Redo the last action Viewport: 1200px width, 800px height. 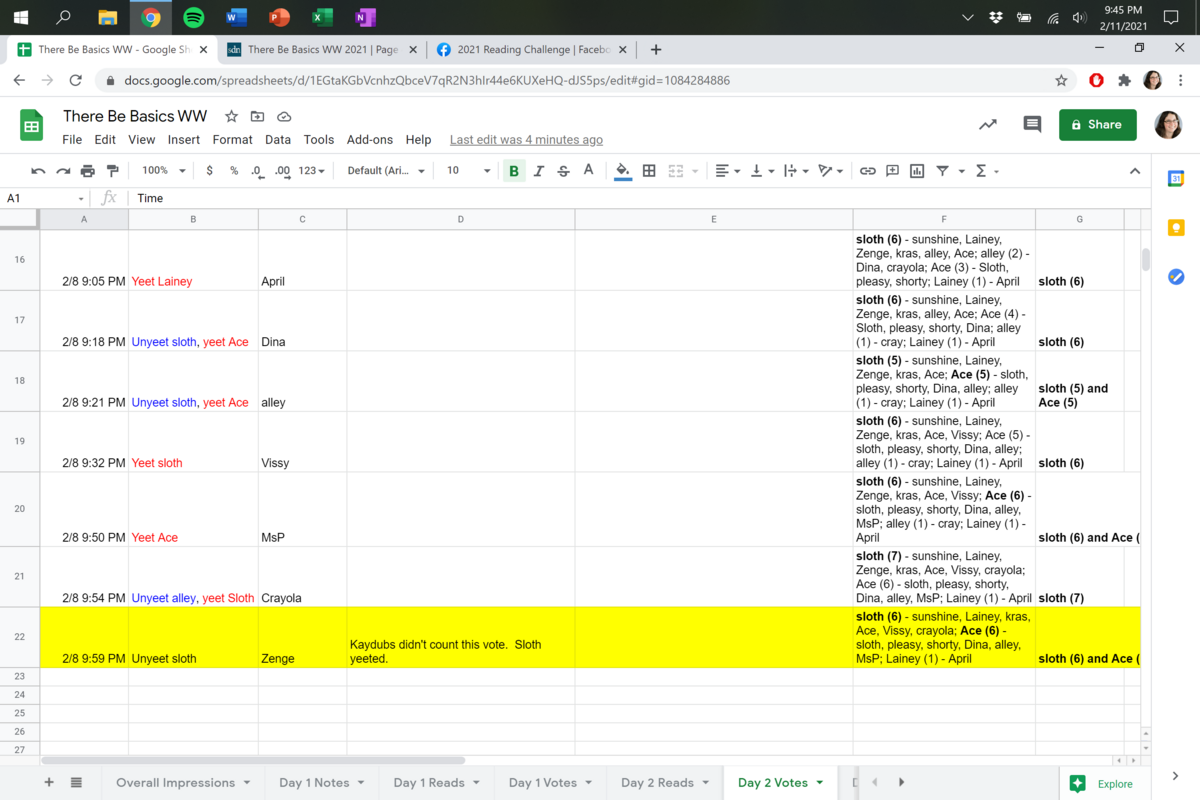(63, 171)
